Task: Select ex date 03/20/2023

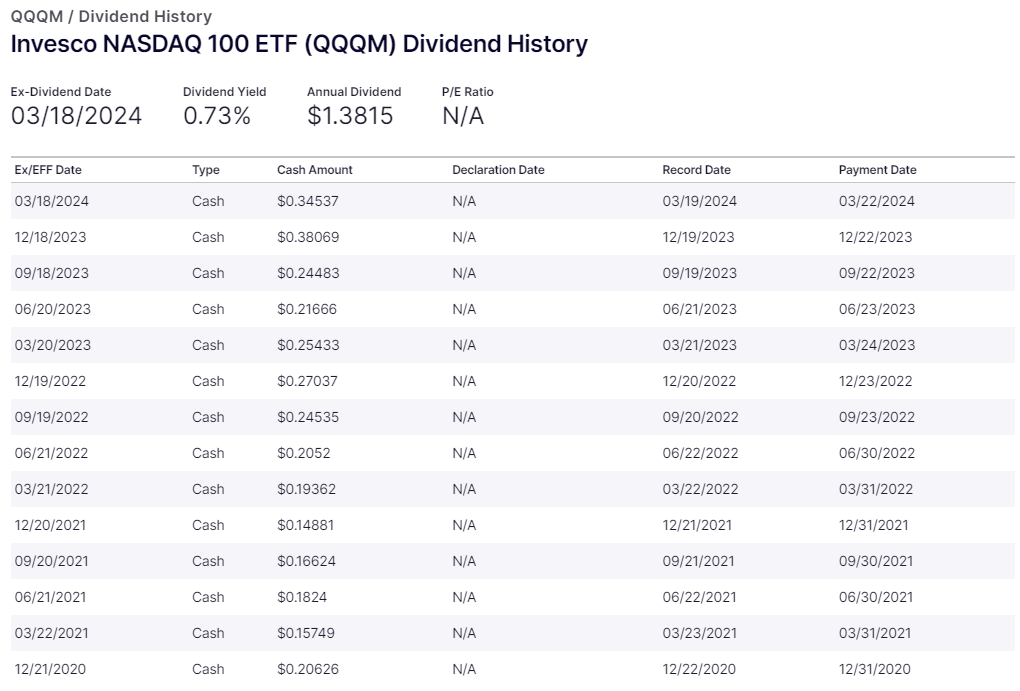Action: point(53,345)
